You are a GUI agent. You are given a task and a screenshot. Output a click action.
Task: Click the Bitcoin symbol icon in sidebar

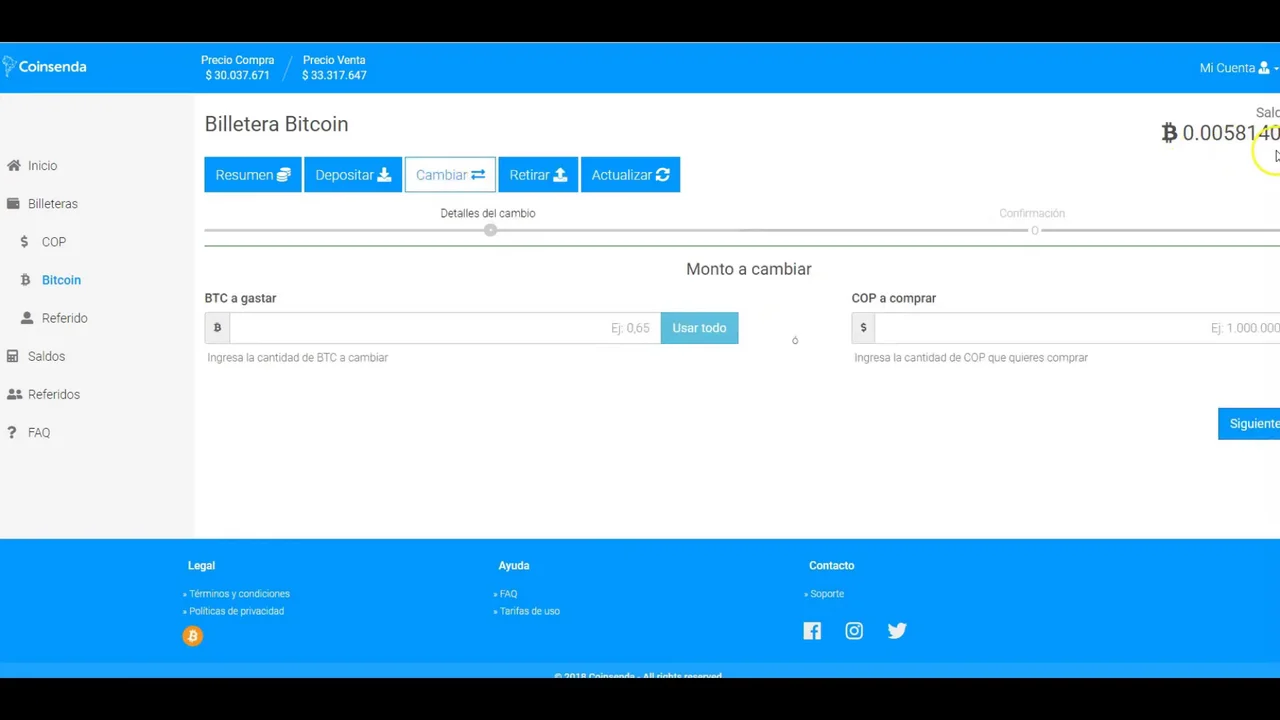(25, 280)
